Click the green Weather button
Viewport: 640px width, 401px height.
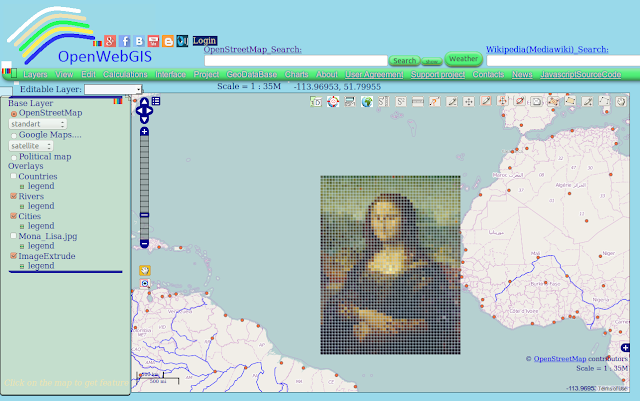(463, 59)
